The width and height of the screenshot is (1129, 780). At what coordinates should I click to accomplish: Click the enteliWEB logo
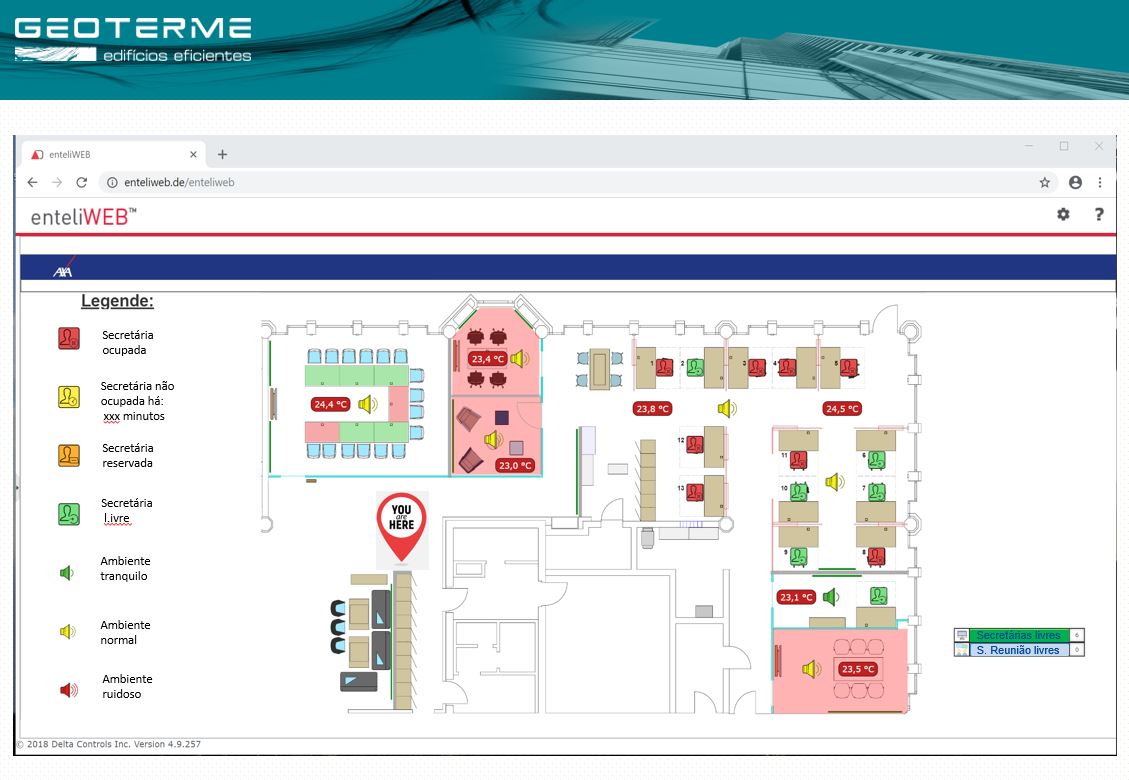pos(83,216)
